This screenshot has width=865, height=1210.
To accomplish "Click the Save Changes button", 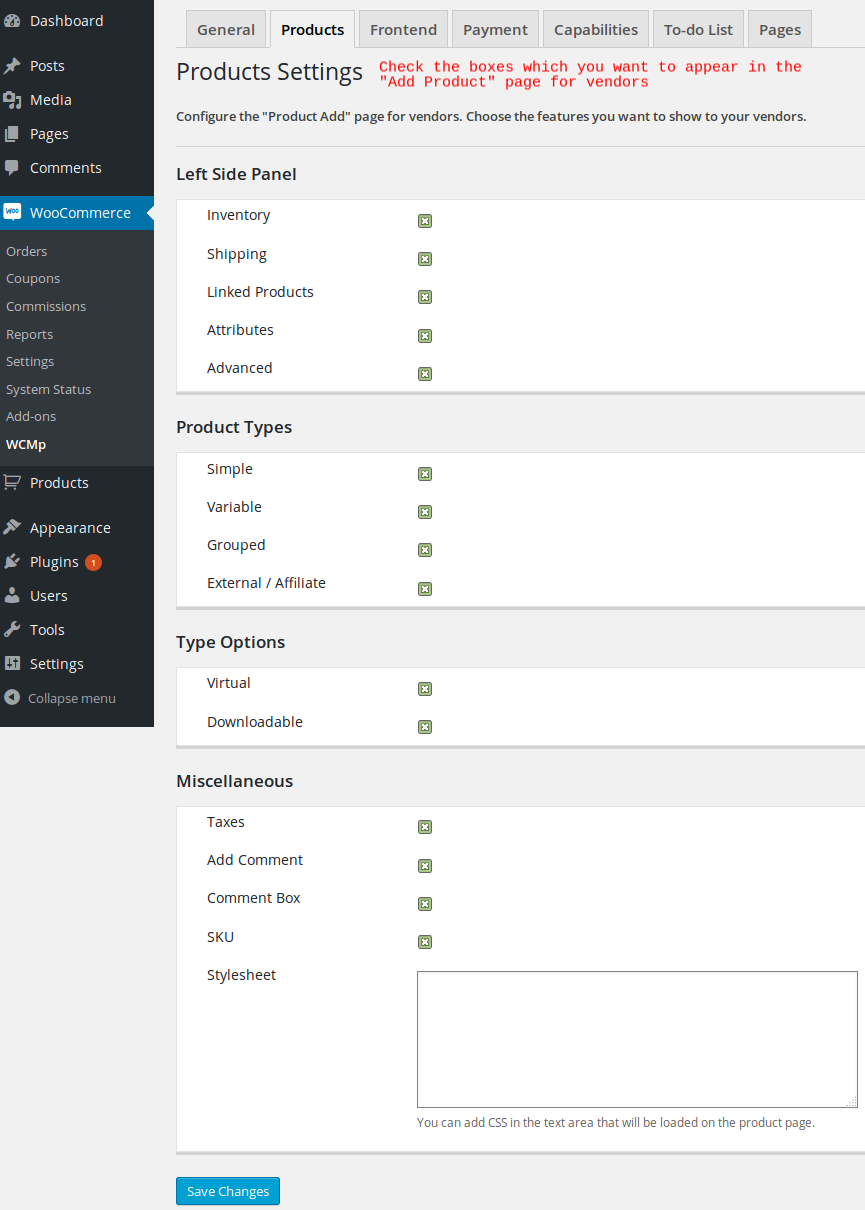I will pyautogui.click(x=228, y=1191).
